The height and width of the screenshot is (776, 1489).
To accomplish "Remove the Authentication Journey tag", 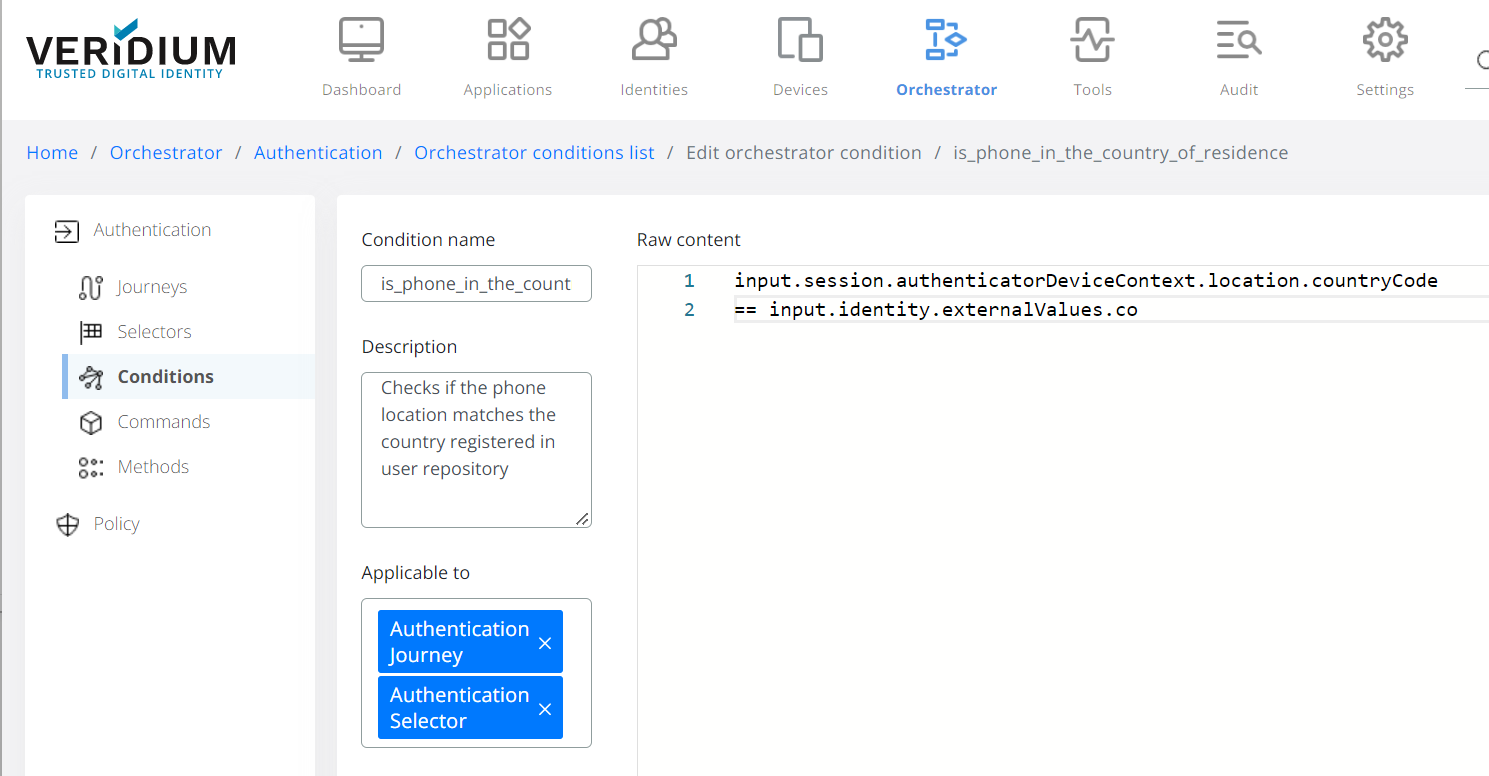I will pos(545,643).
